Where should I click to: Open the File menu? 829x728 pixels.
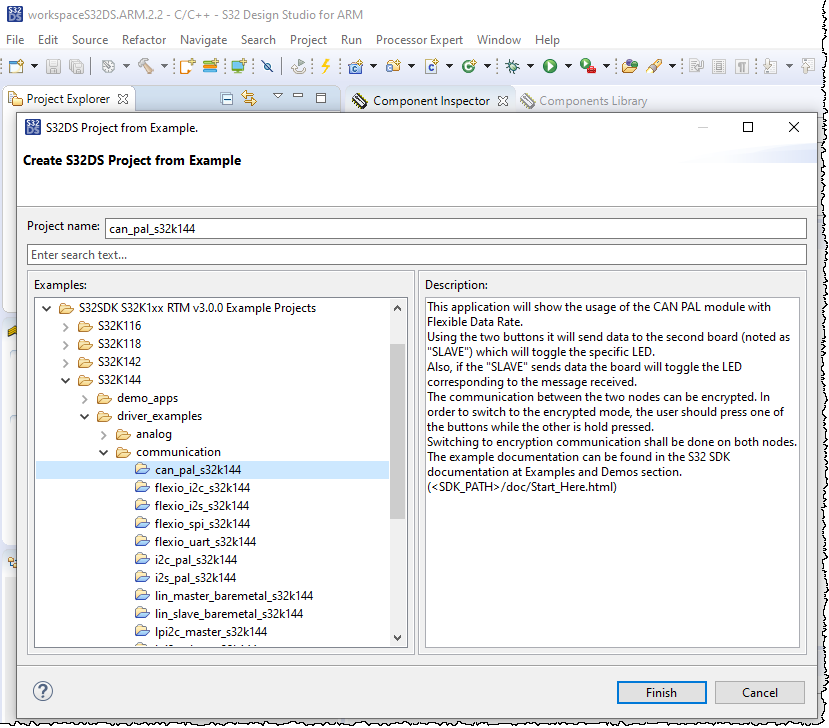pyautogui.click(x=15, y=40)
